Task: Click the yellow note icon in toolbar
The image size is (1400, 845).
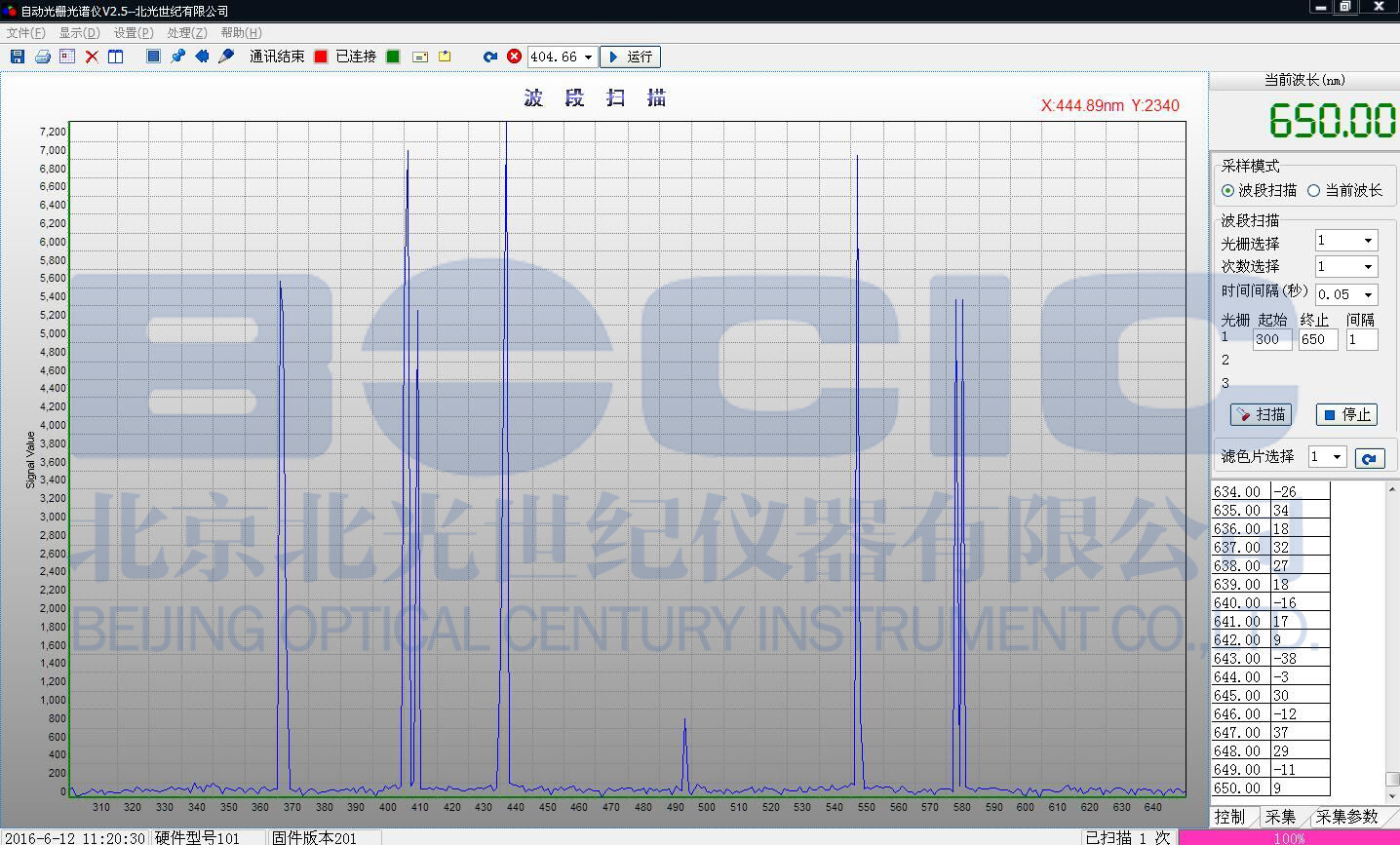Action: (x=445, y=57)
